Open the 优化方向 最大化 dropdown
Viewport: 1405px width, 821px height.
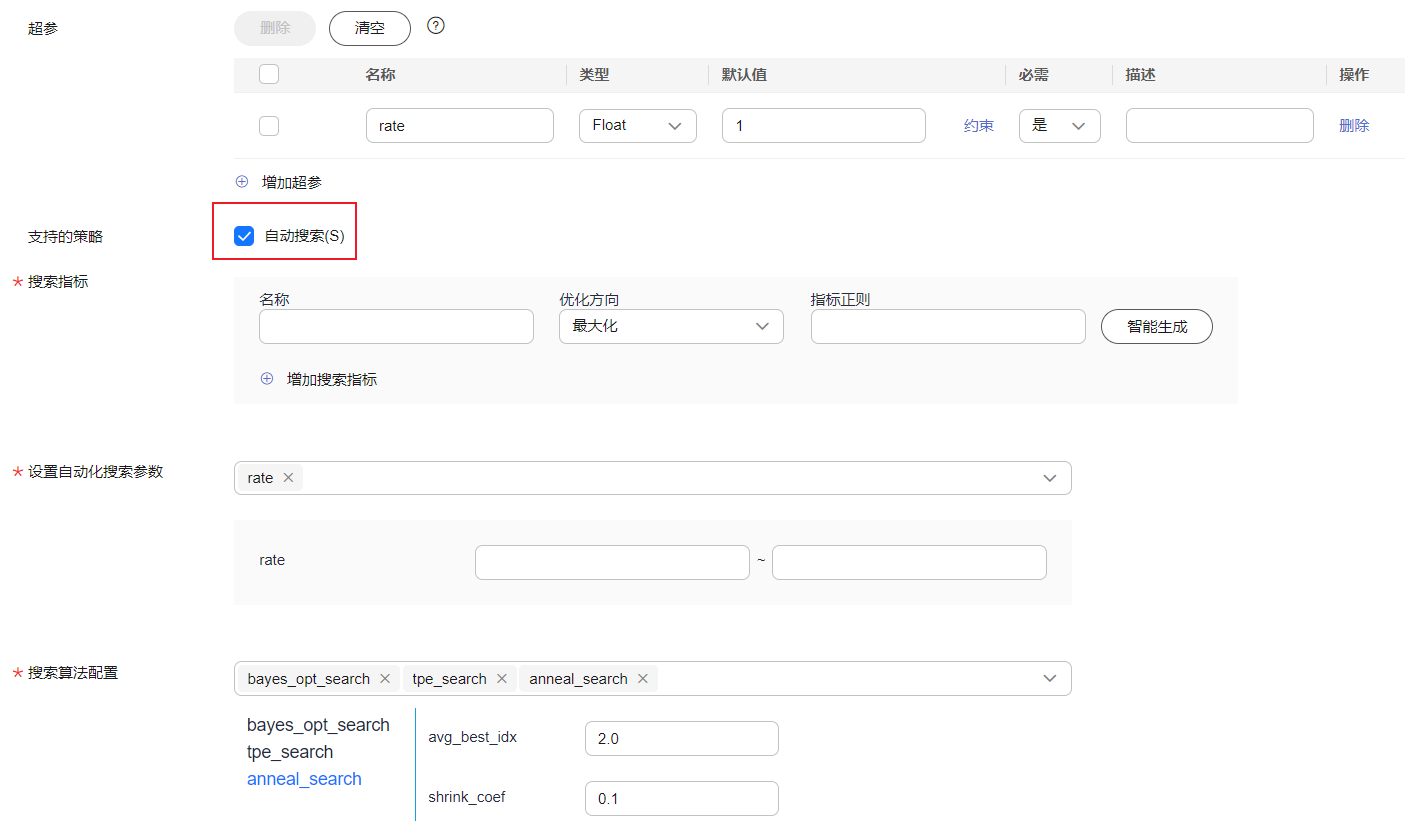tap(671, 326)
